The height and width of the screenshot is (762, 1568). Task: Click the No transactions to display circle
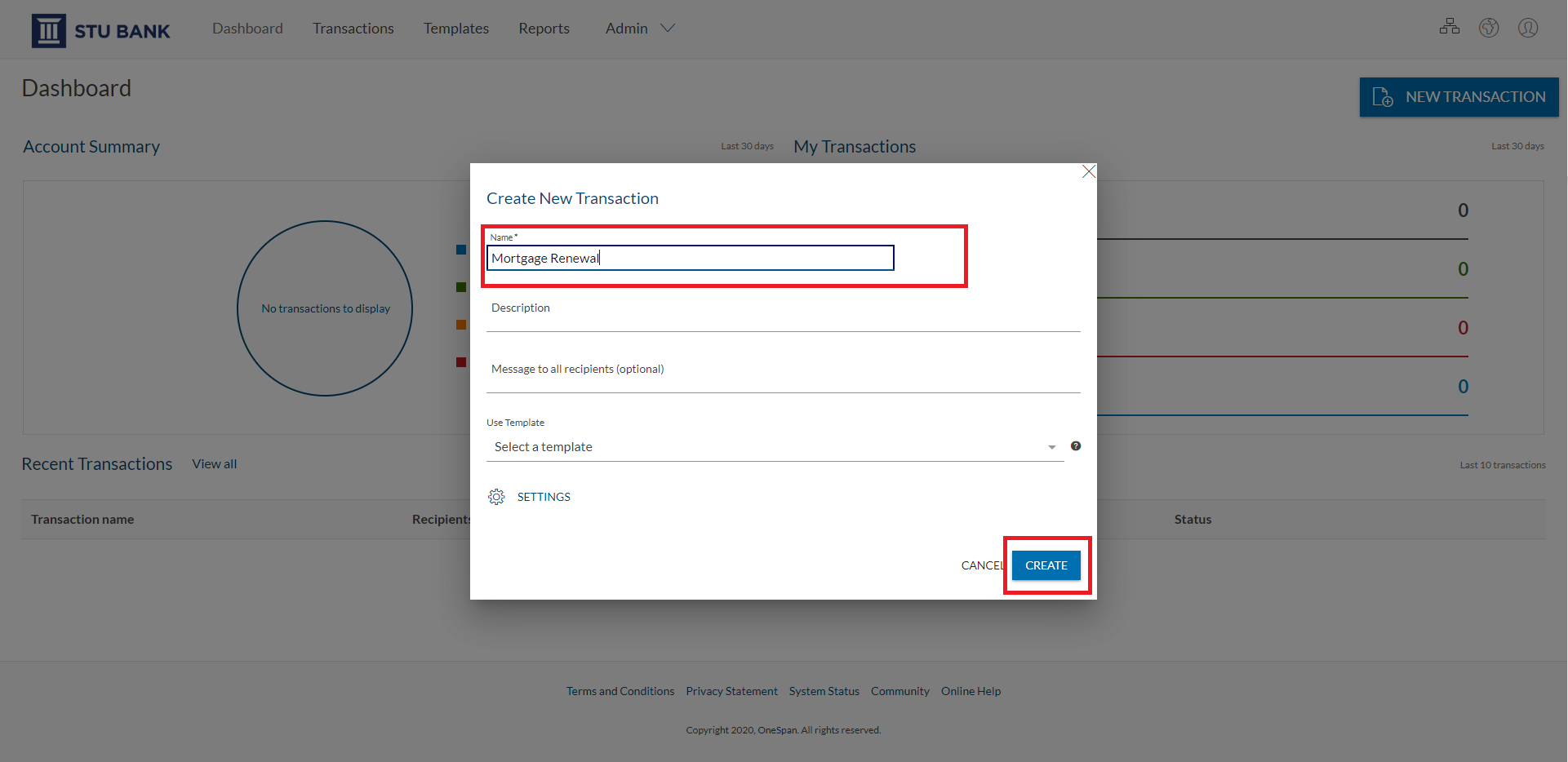[x=325, y=308]
